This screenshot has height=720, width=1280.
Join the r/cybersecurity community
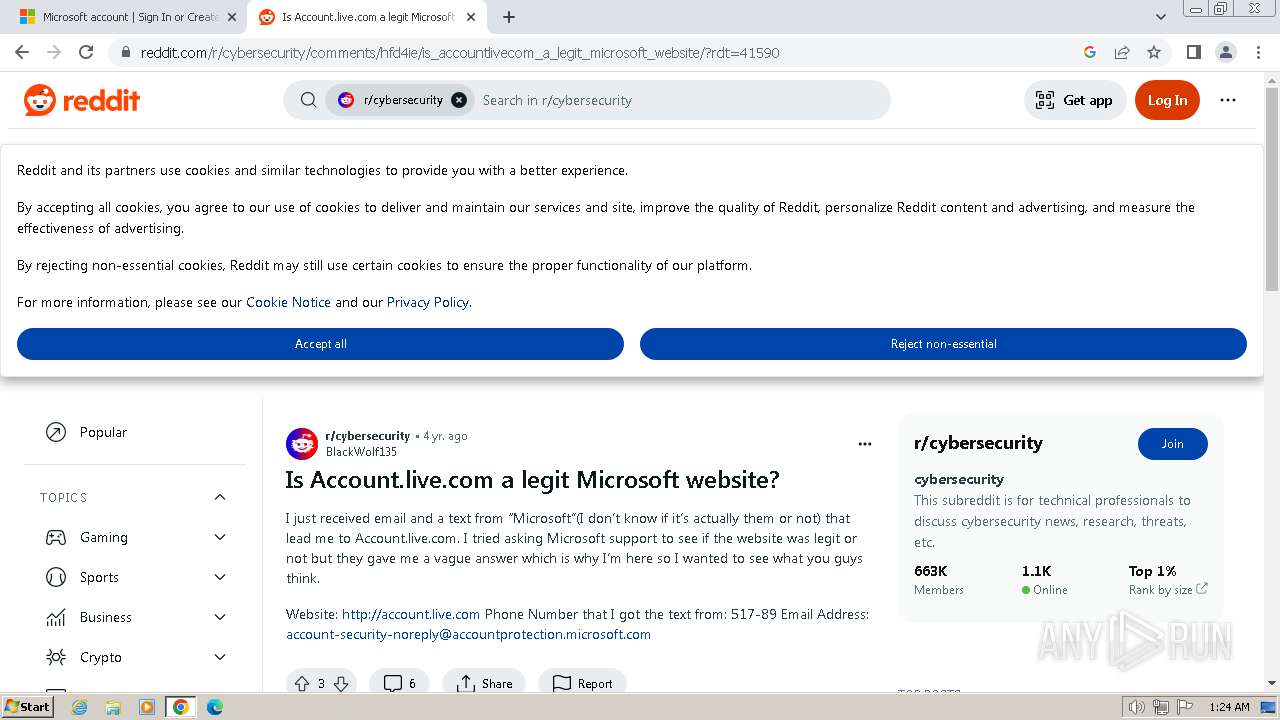click(1173, 444)
